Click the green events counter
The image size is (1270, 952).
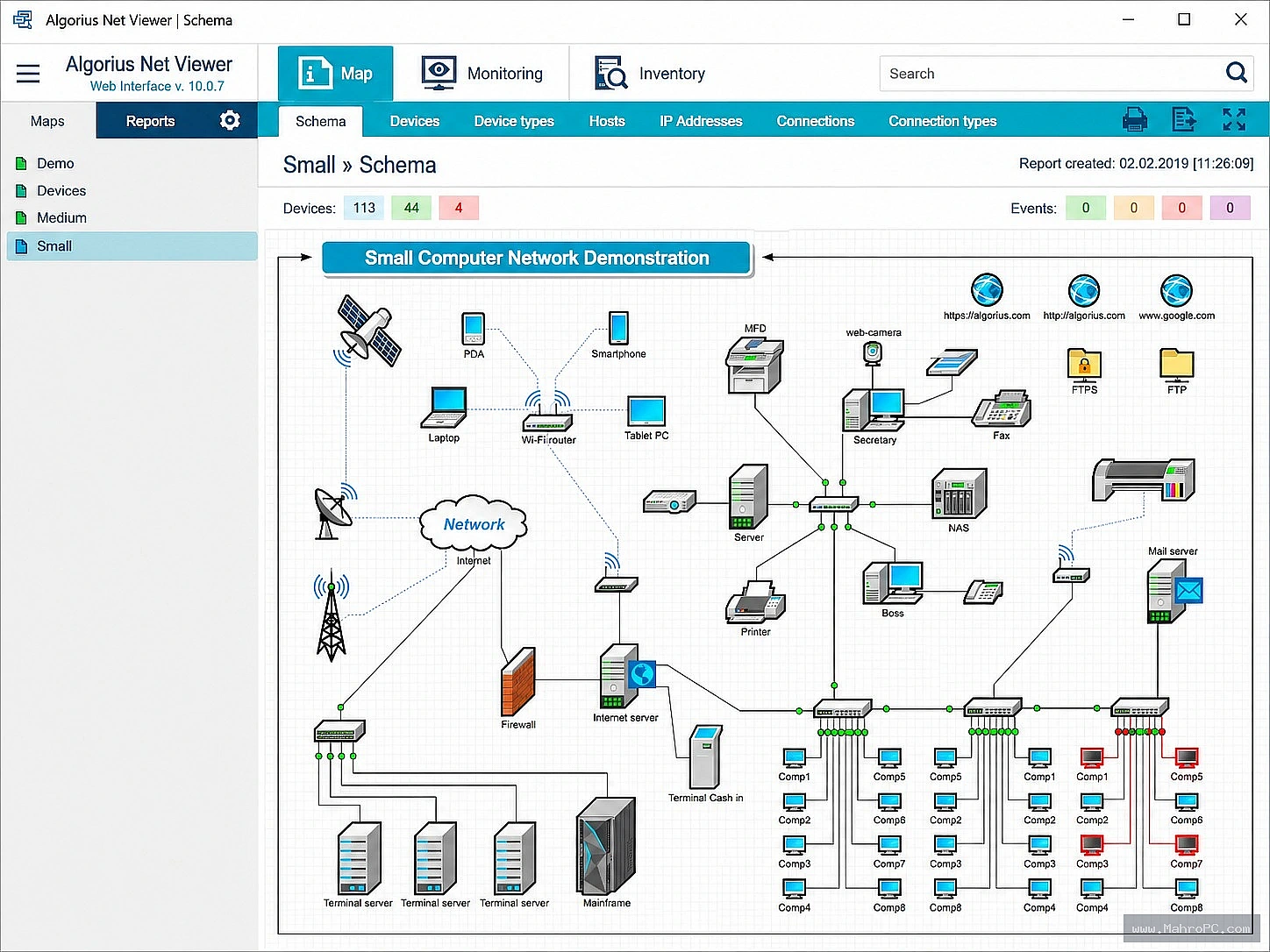coord(1086,208)
